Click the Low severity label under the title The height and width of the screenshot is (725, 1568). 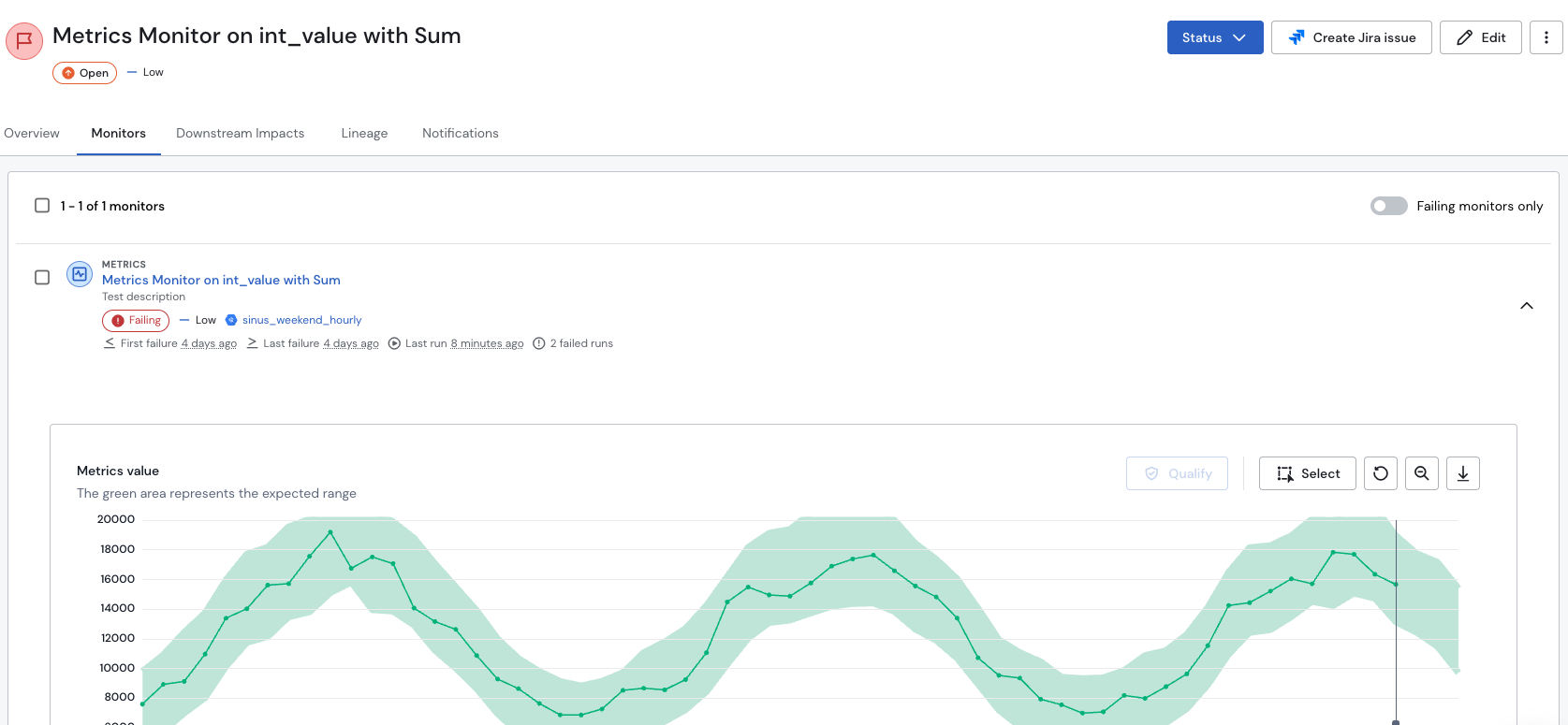[x=145, y=72]
